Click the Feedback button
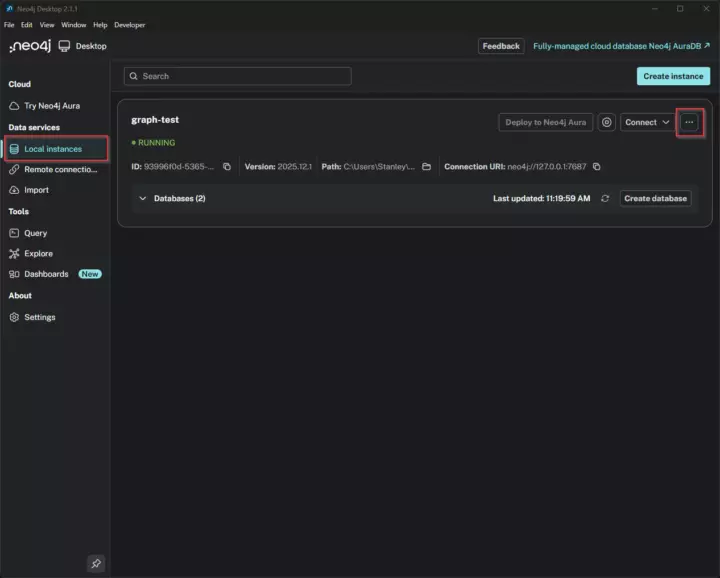720x578 pixels. coord(501,46)
